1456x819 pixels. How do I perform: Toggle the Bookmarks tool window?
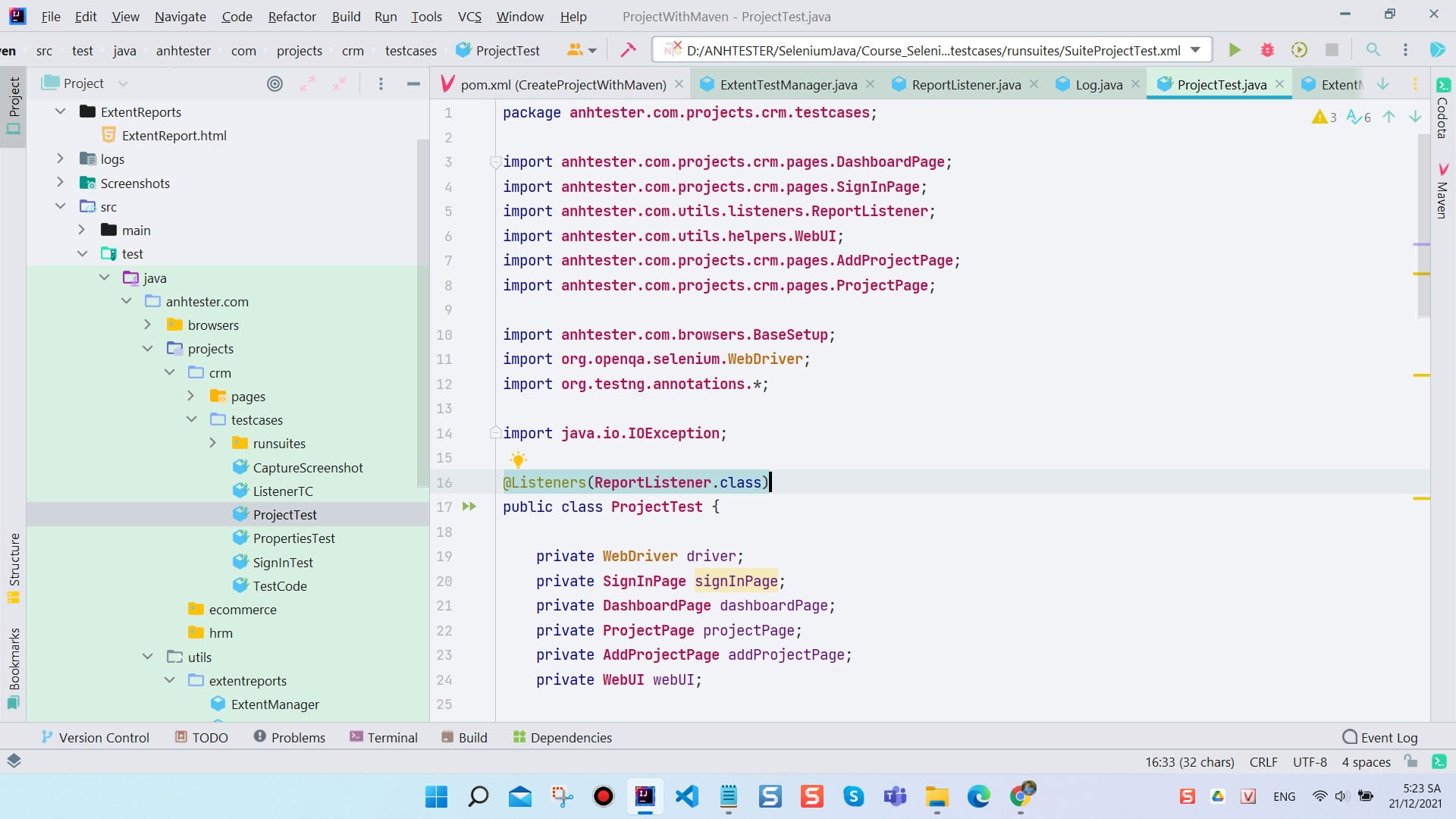[14, 668]
